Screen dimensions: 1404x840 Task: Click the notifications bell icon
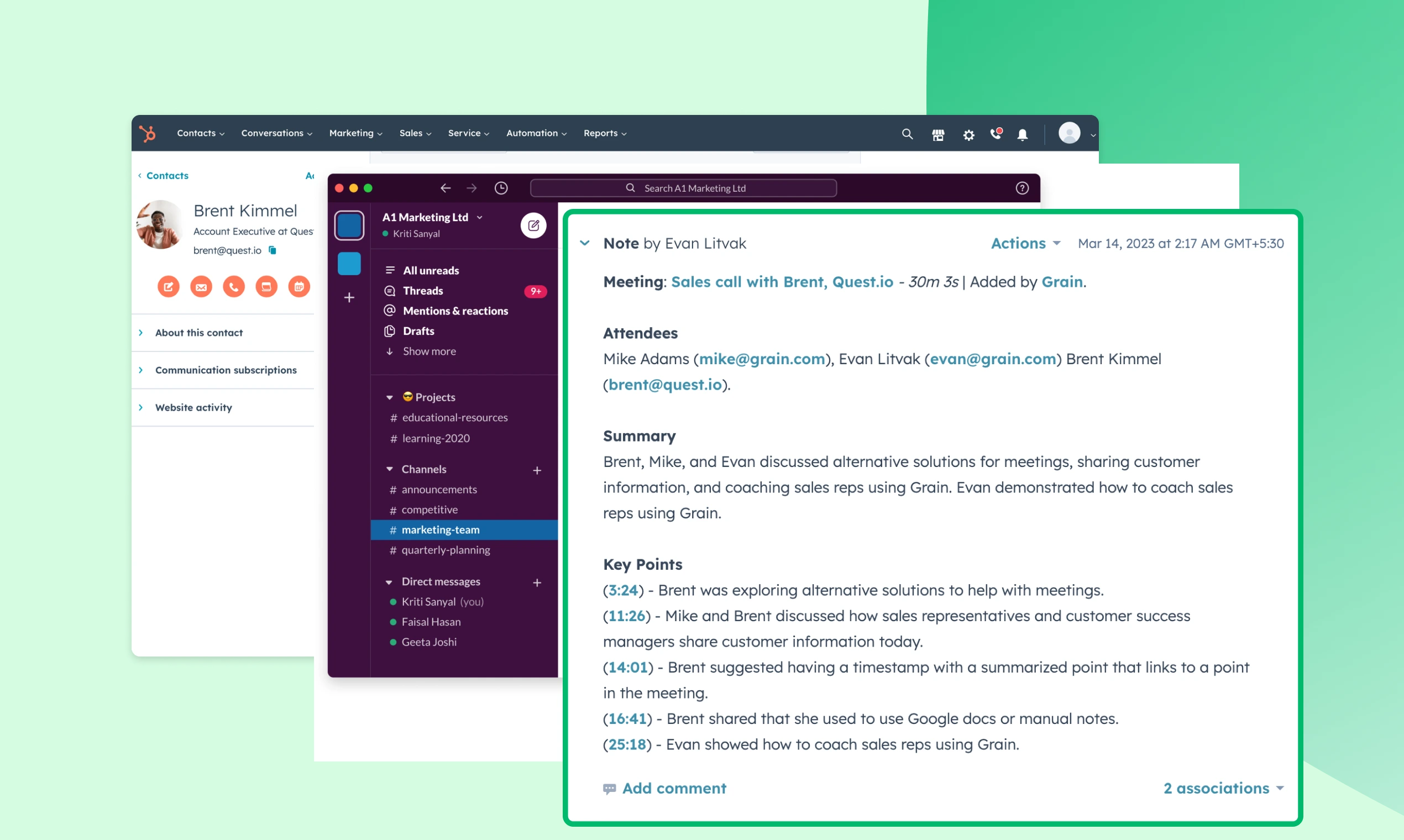1022,133
